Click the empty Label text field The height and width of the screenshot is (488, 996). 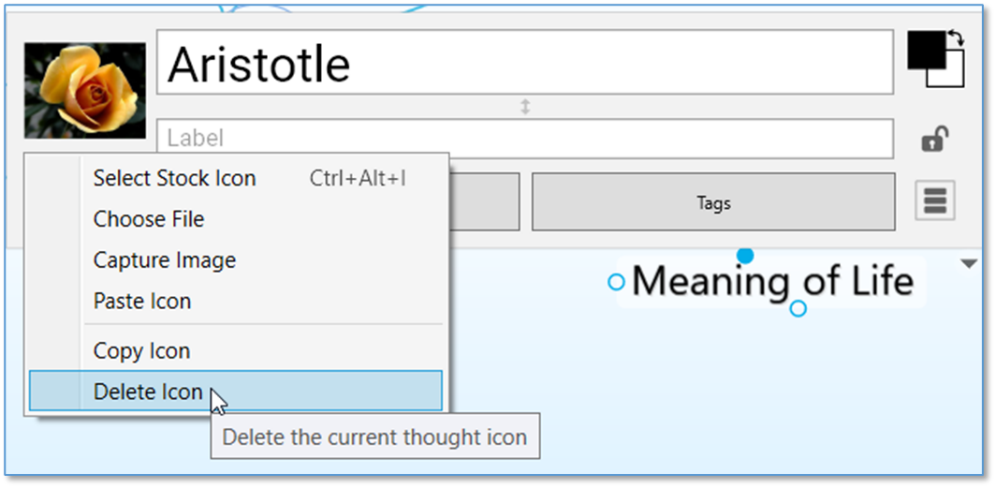coord(524,138)
